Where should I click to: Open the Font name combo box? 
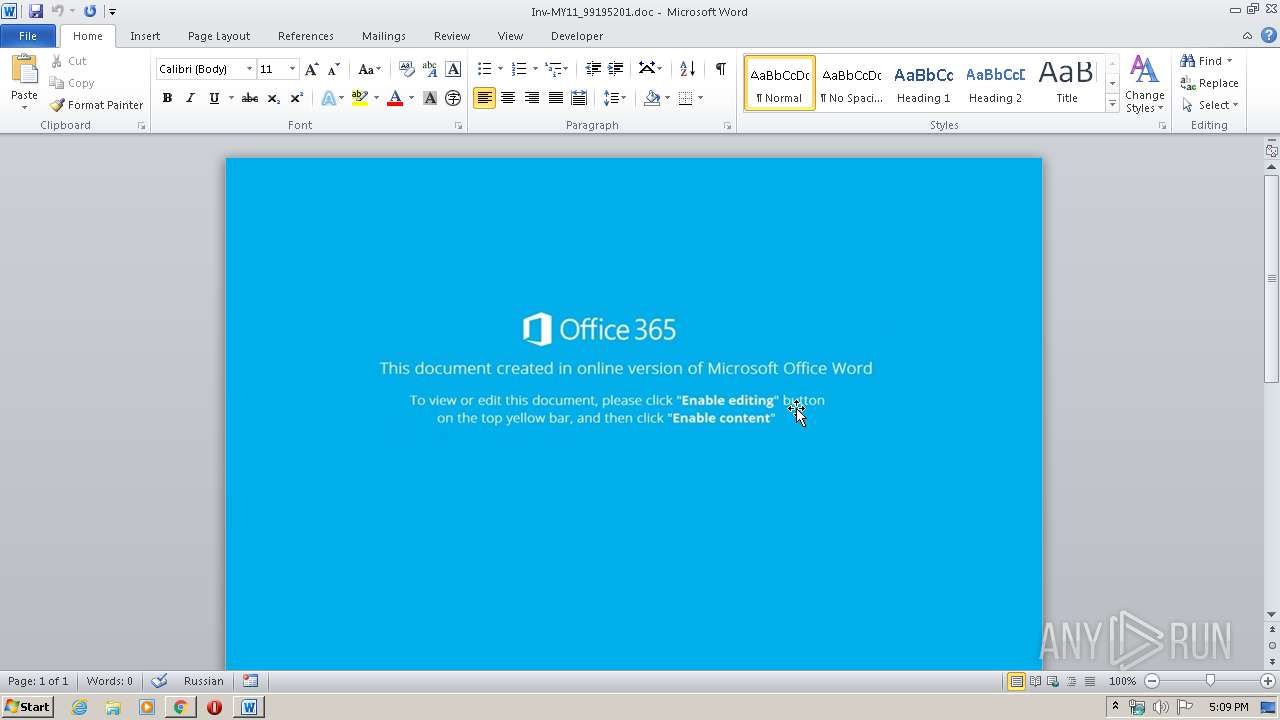click(205, 69)
